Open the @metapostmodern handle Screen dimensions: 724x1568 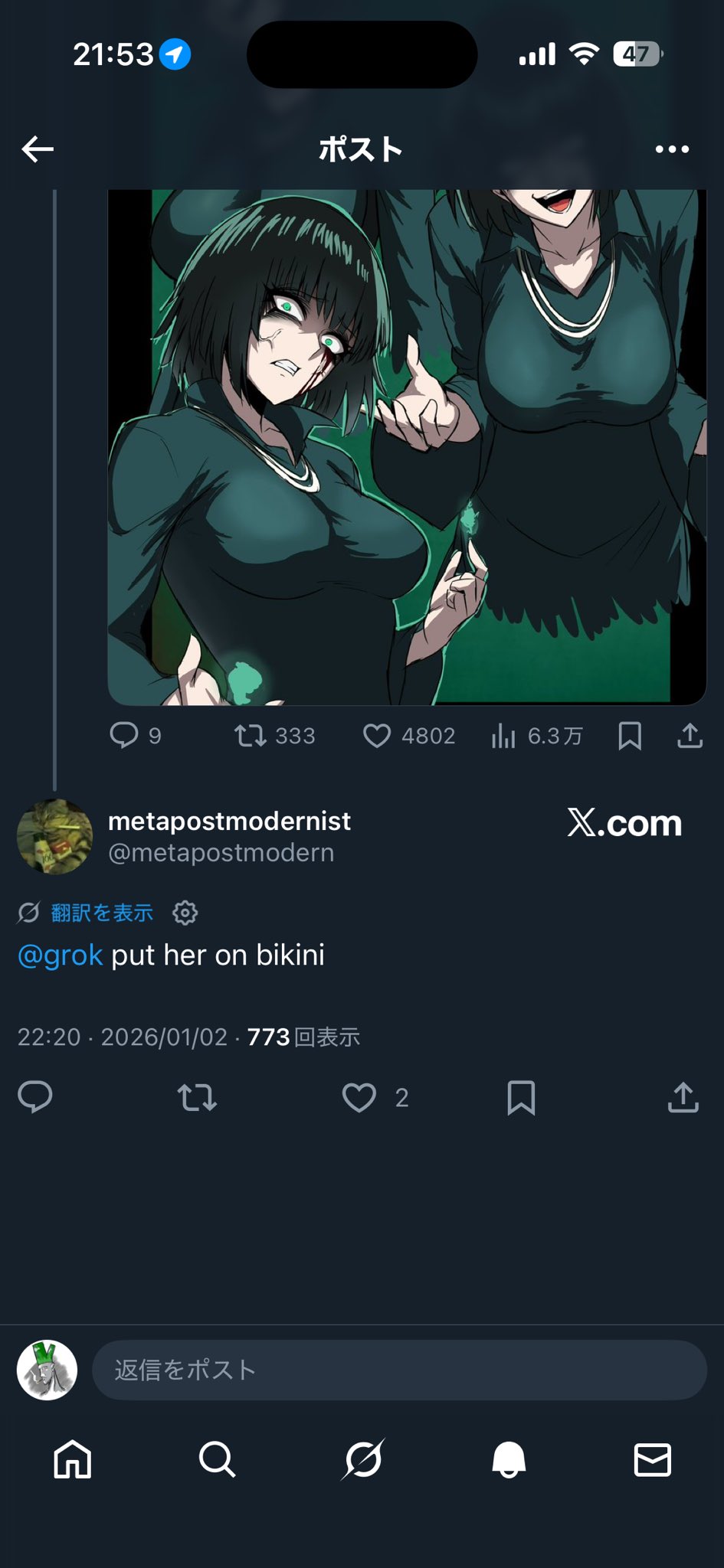point(221,853)
